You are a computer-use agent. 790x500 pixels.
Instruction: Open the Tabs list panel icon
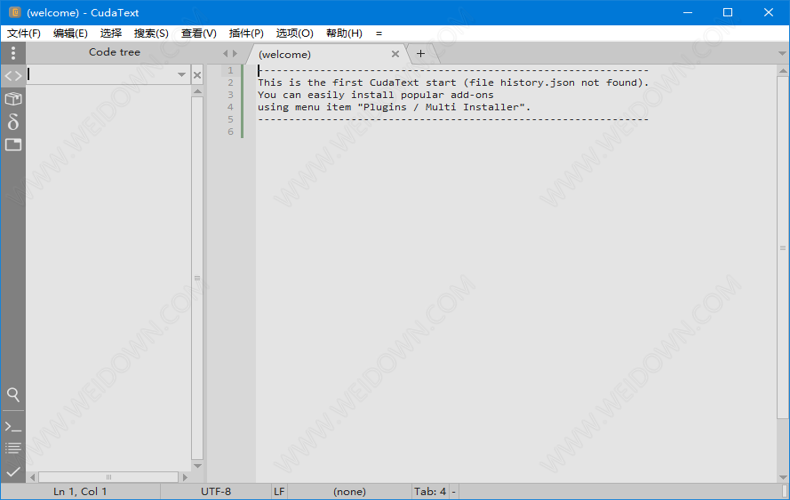click(13, 145)
